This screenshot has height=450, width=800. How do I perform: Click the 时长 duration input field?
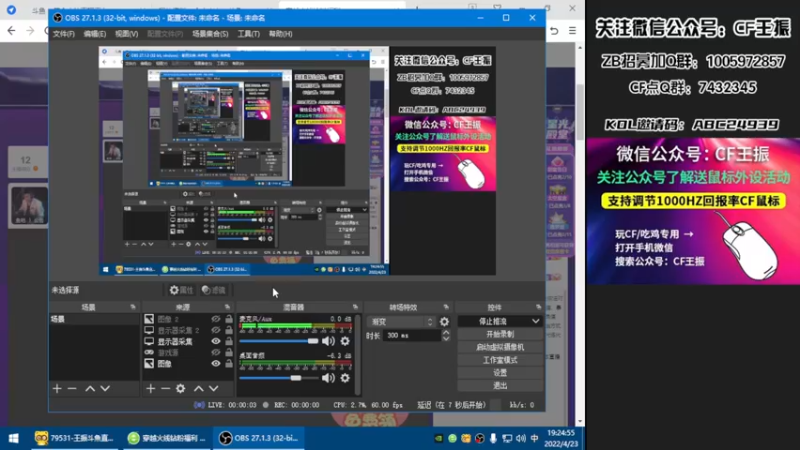click(x=412, y=335)
